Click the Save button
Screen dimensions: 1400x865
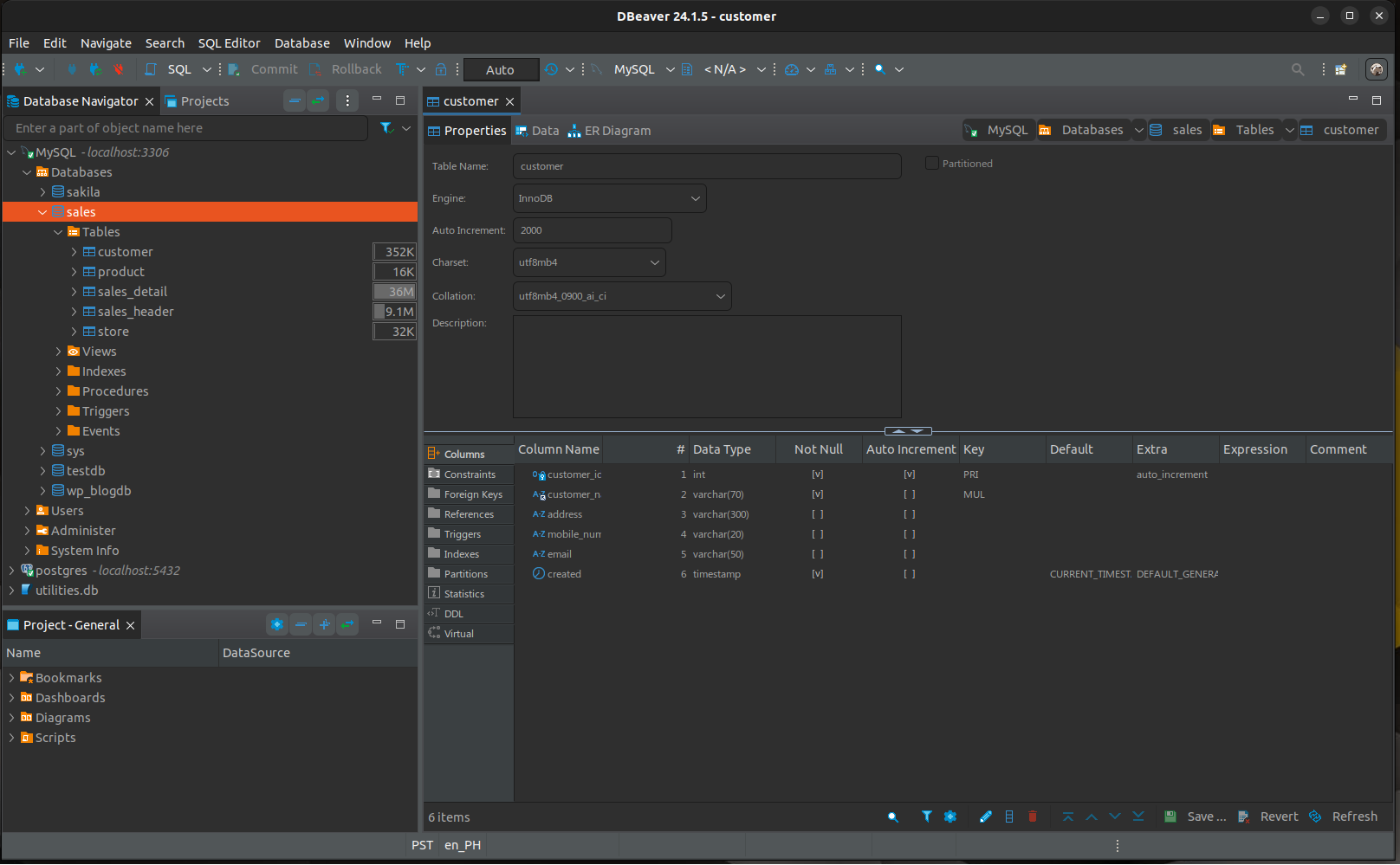1196,817
